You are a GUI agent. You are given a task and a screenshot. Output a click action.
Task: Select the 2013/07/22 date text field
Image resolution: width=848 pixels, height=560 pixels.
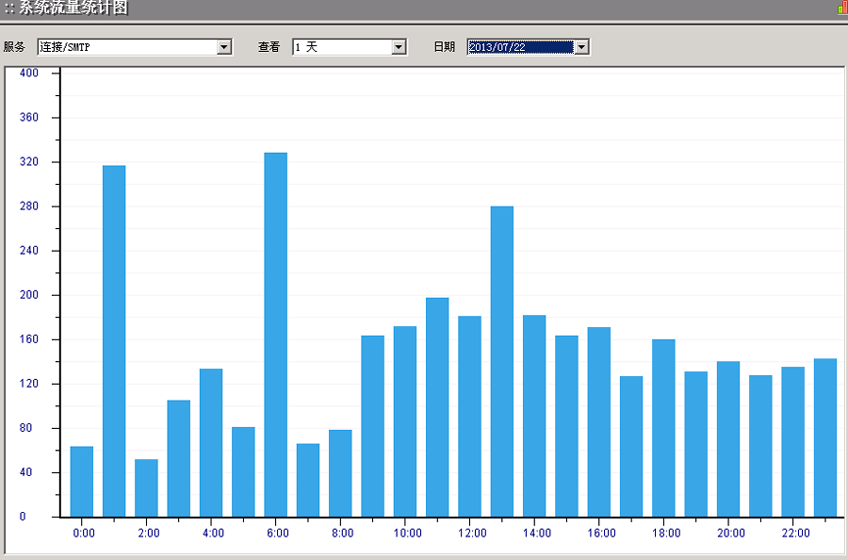[519, 47]
